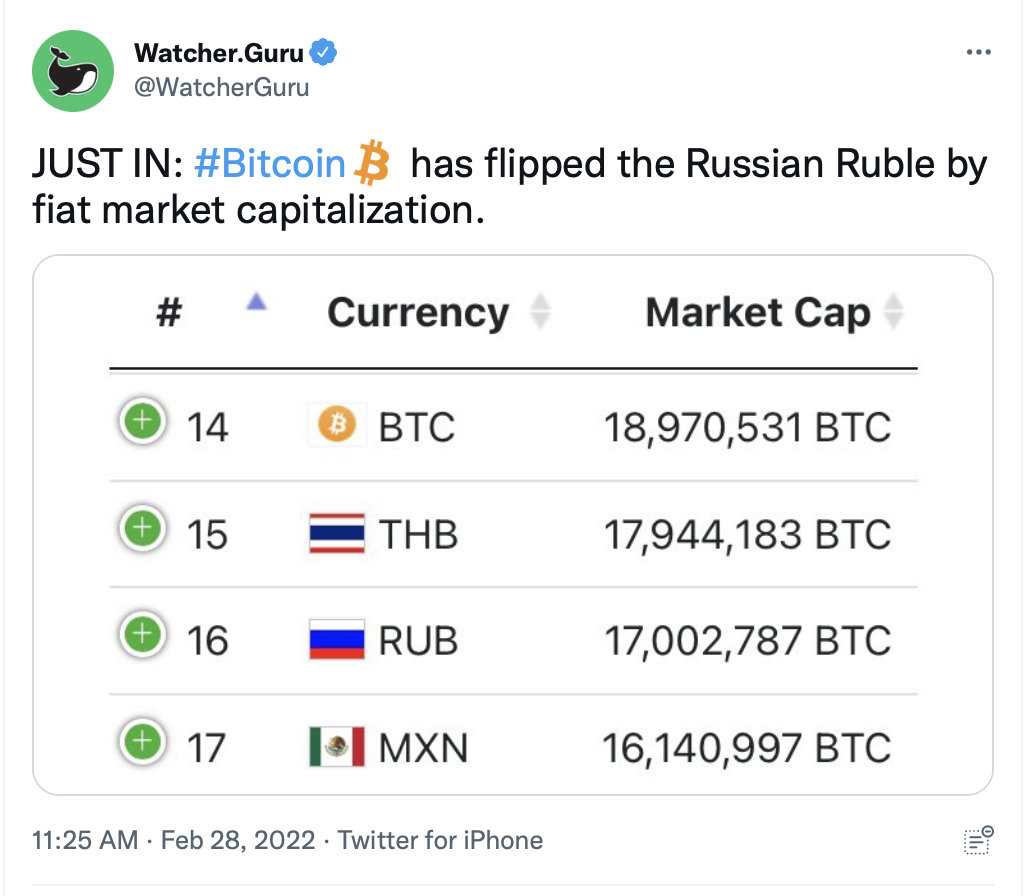Click the Twitter for iPhone source link
Screen dimensions: 1032x896
click(x=440, y=840)
